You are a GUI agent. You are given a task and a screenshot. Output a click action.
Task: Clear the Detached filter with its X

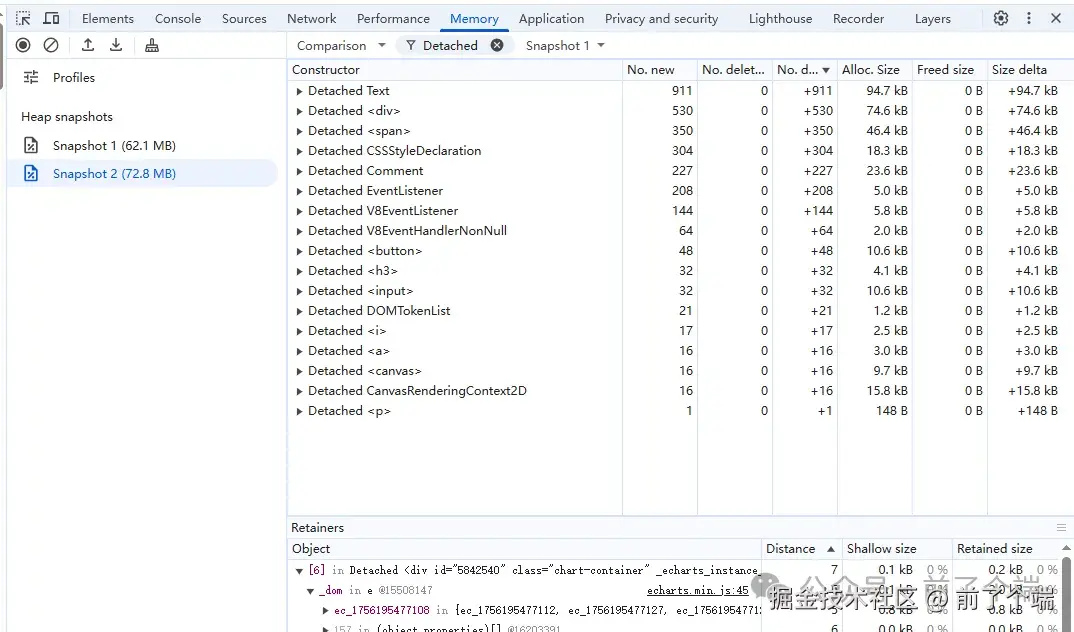click(x=497, y=45)
